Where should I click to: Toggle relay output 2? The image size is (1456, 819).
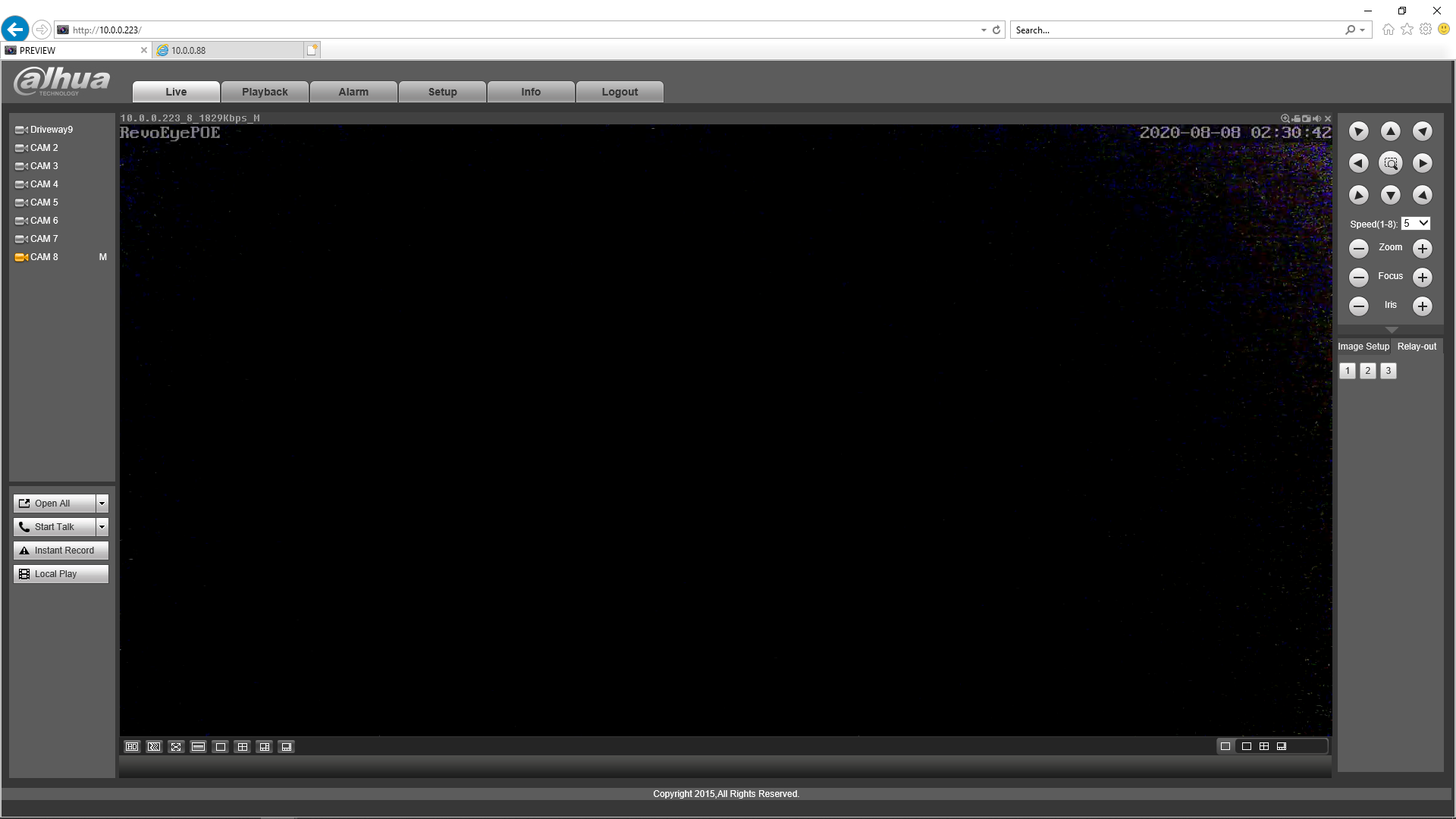pyautogui.click(x=1368, y=371)
